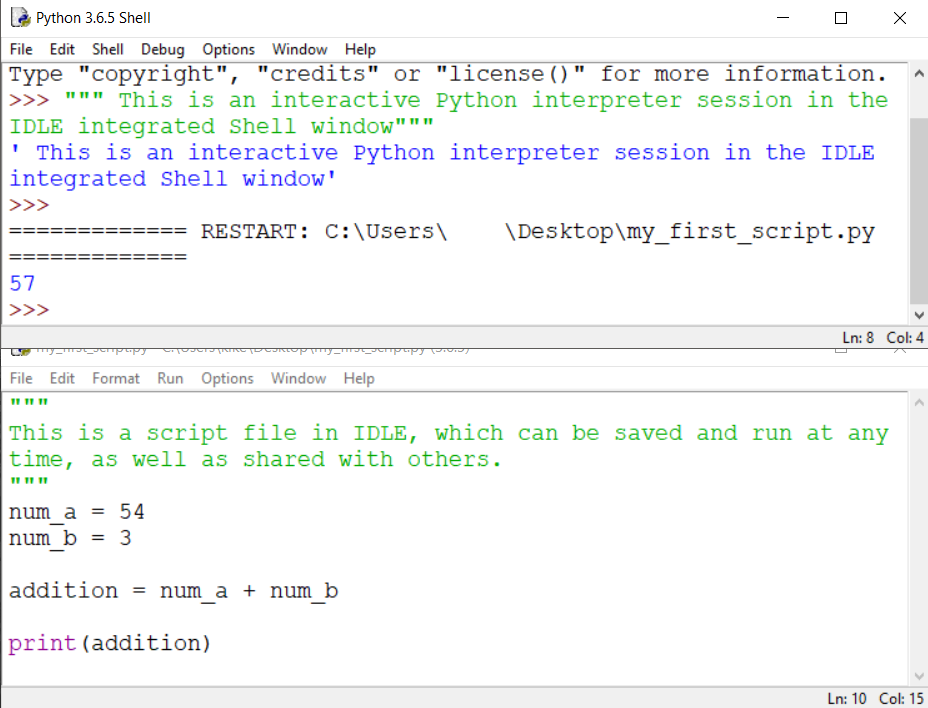Click the script editor scroll down arrow

918,675
